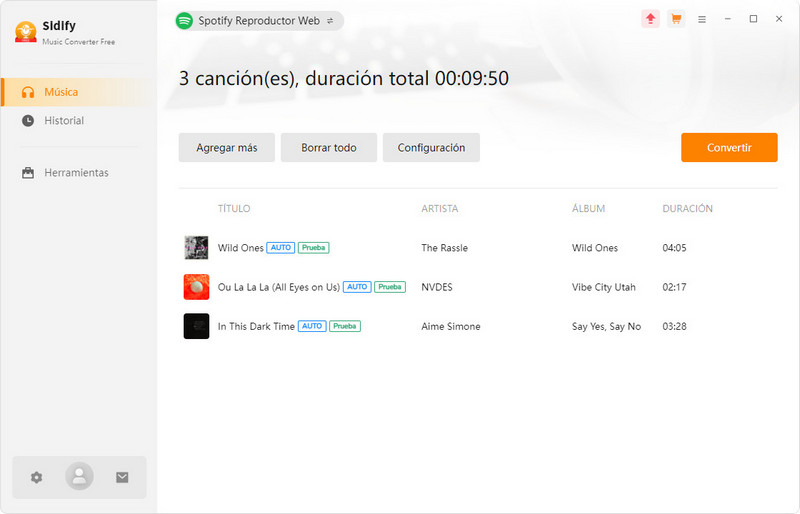Viewport: 800px width, 514px height.
Task: Open the hamburger menu icon
Action: (x=702, y=19)
